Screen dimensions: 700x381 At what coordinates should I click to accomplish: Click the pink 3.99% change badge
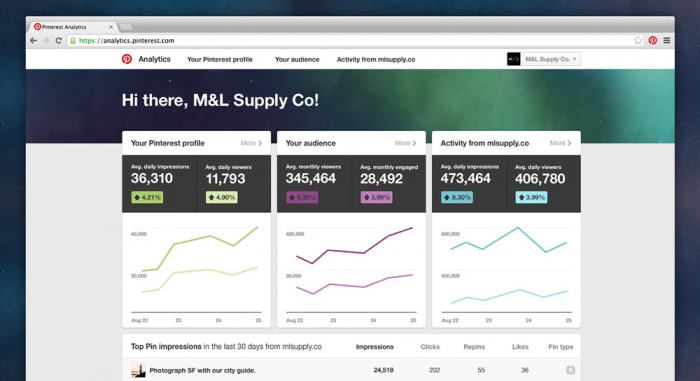[x=377, y=197]
